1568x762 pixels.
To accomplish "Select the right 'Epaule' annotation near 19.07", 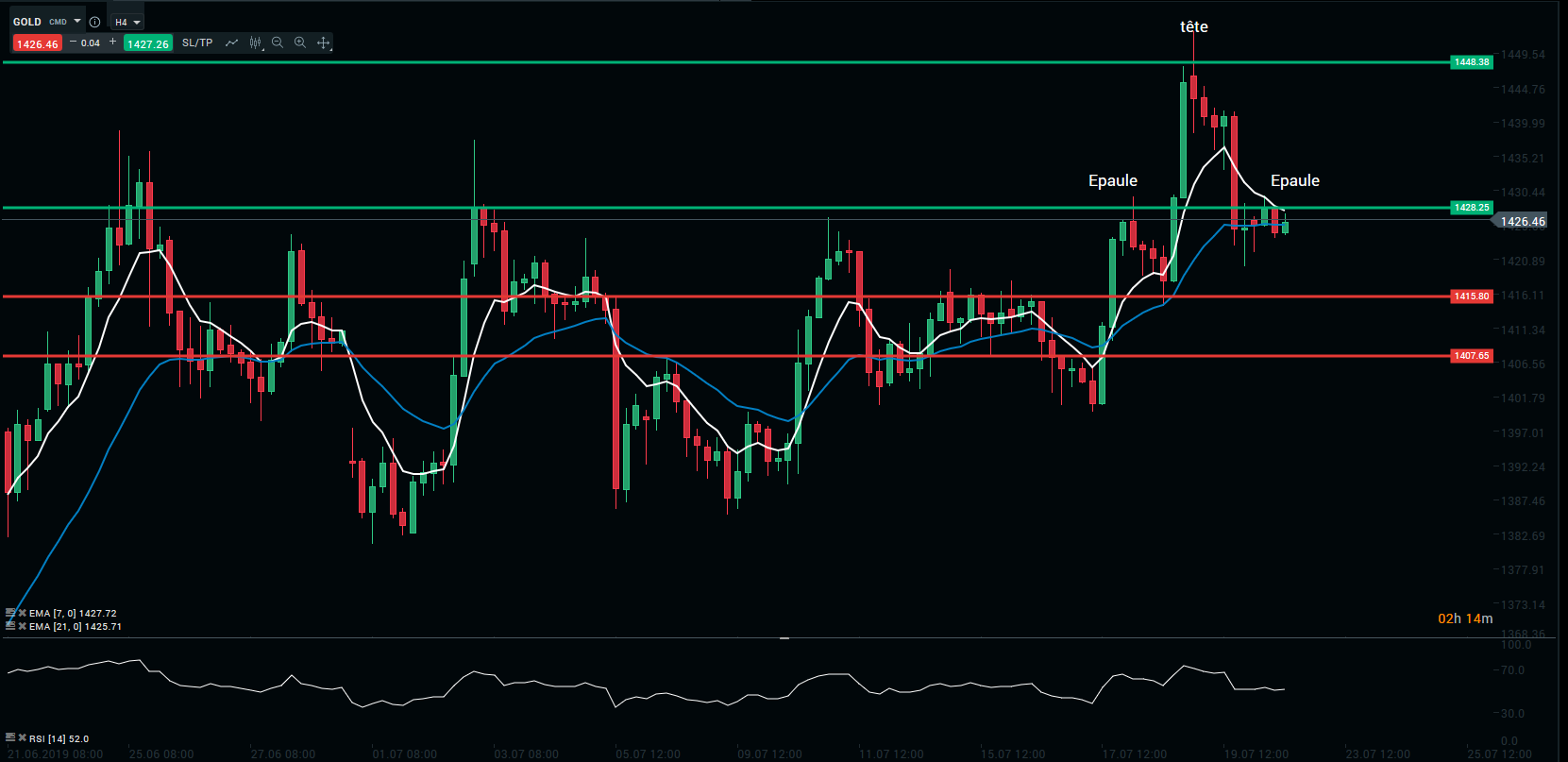I will click(1295, 180).
